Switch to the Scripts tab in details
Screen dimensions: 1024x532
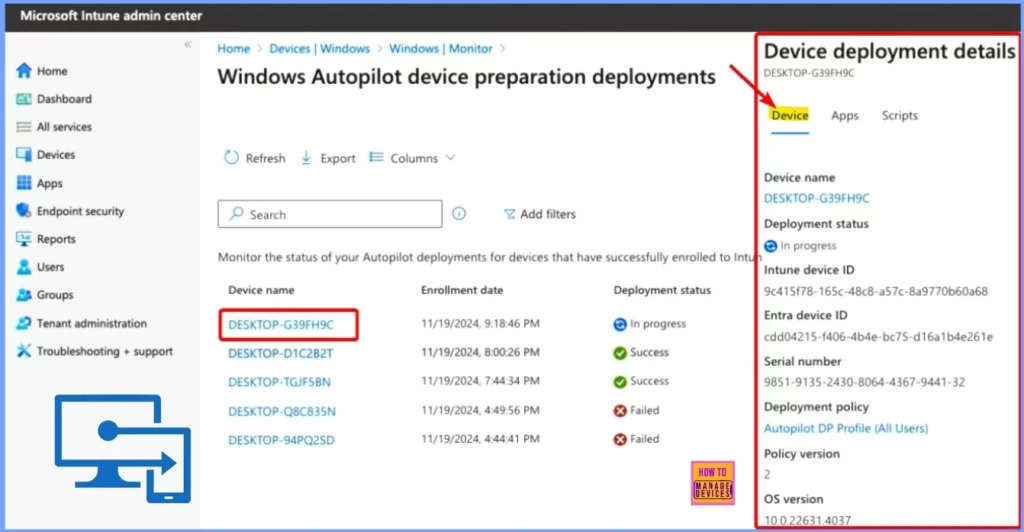click(x=899, y=116)
